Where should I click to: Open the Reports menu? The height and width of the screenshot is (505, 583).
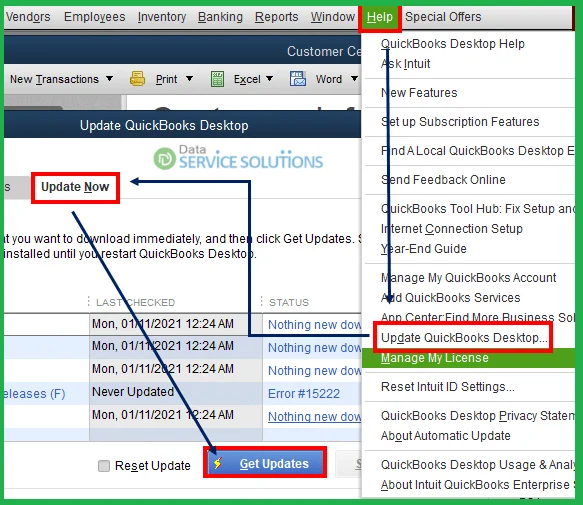coord(276,17)
